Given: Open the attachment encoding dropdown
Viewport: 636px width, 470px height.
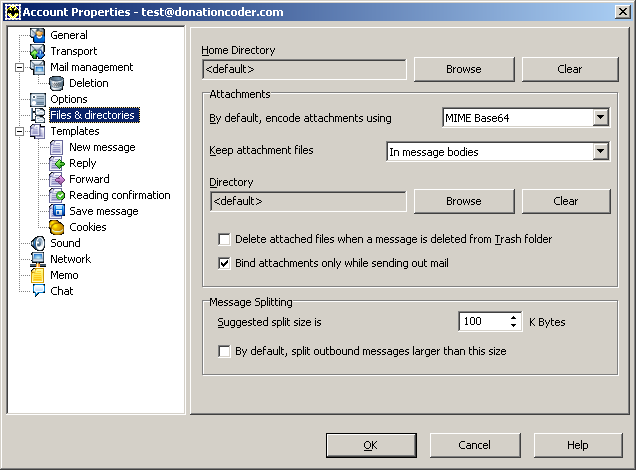Looking at the screenshot, I should coord(600,118).
